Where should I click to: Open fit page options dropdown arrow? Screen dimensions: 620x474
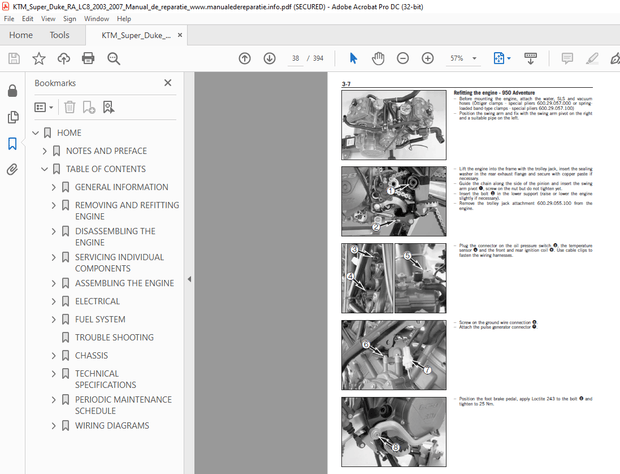[x=508, y=59]
